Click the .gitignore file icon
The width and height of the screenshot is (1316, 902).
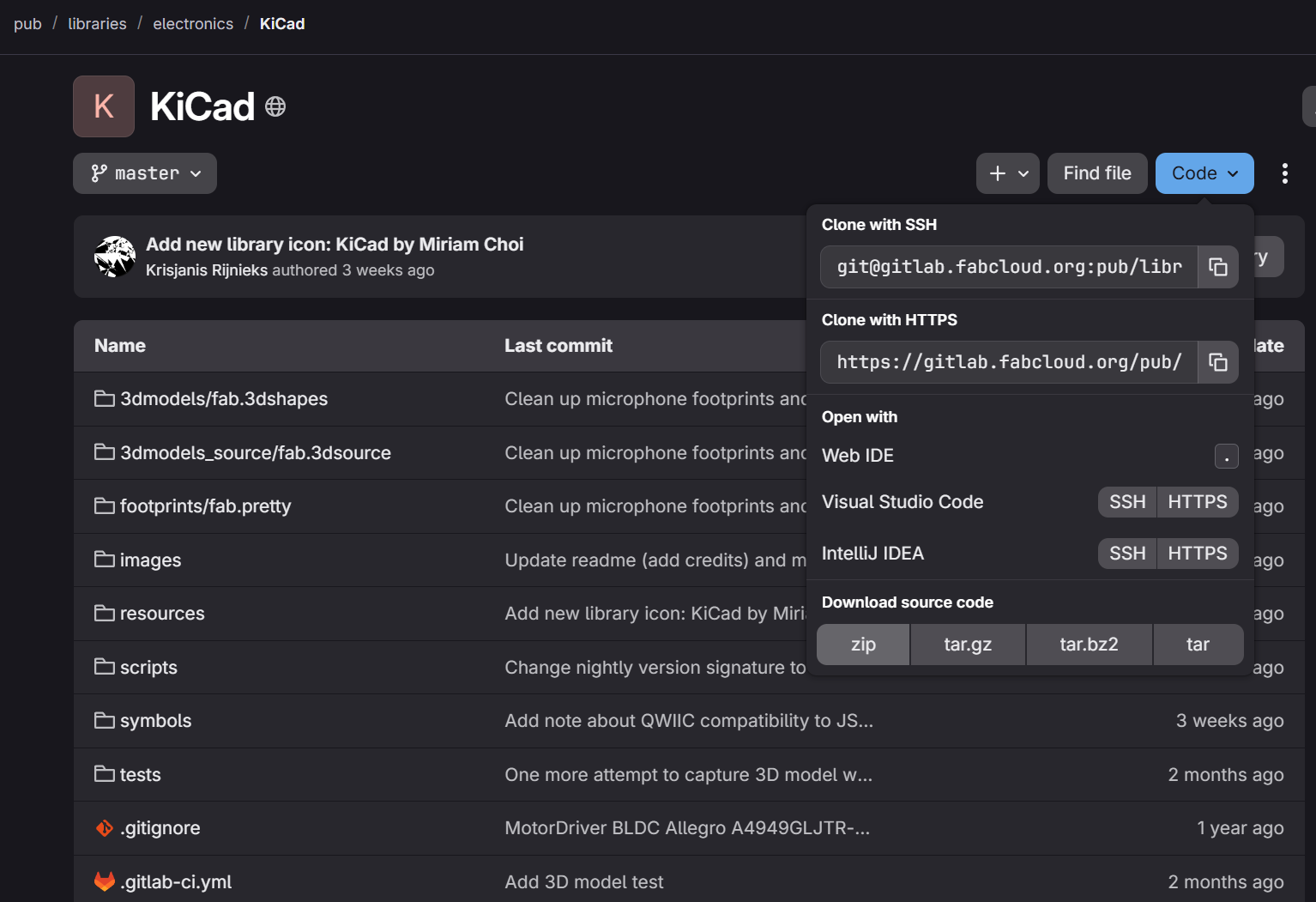click(x=105, y=828)
